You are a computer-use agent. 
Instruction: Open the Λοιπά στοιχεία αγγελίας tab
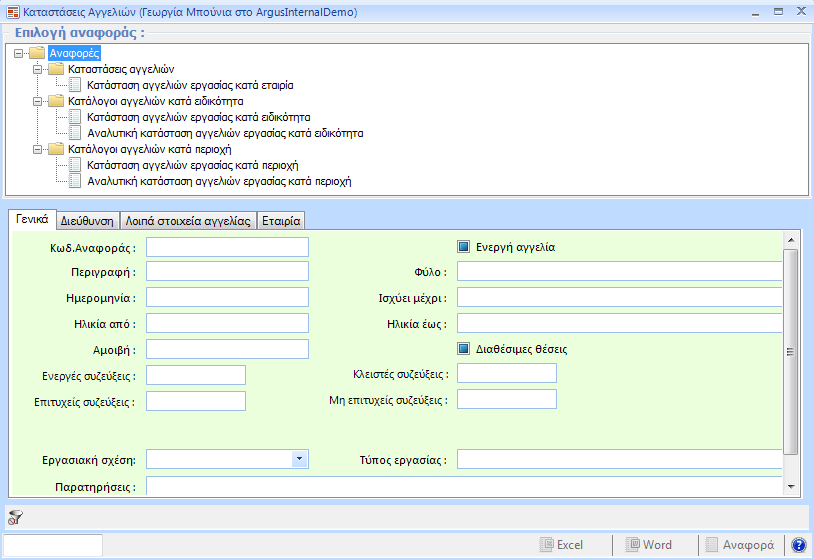(x=188, y=221)
